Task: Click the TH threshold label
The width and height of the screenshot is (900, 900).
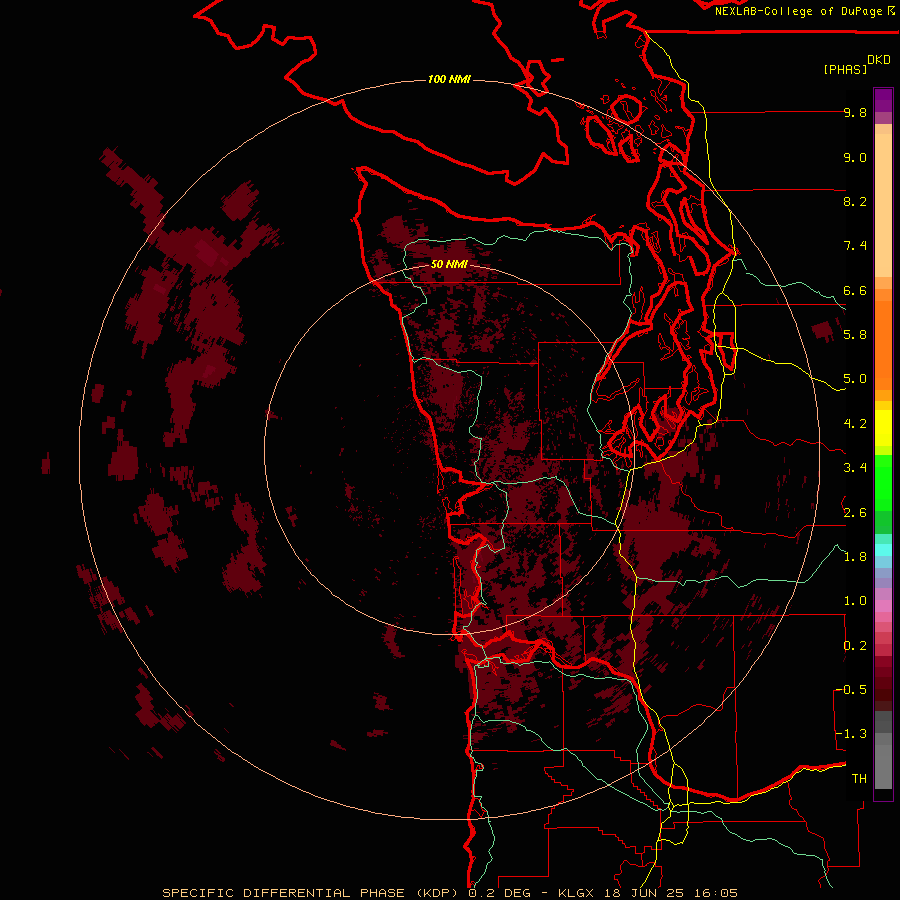Action: pyautogui.click(x=859, y=779)
